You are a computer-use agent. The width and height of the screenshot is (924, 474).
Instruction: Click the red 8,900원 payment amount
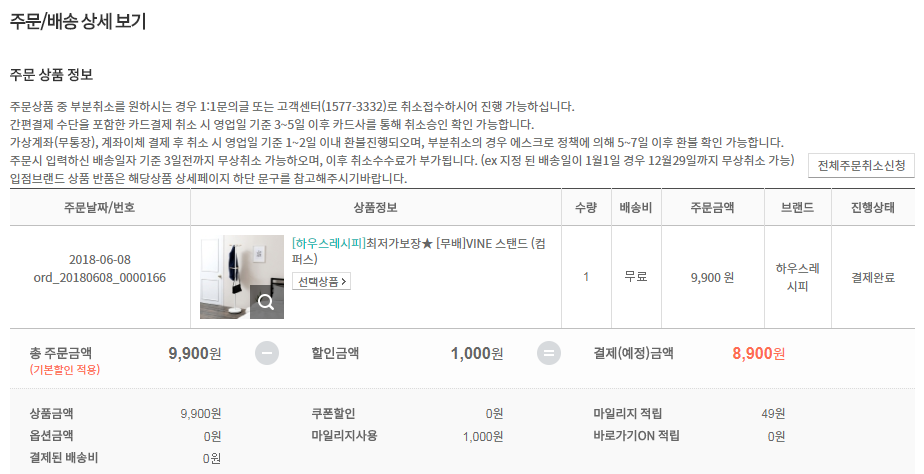click(x=758, y=353)
